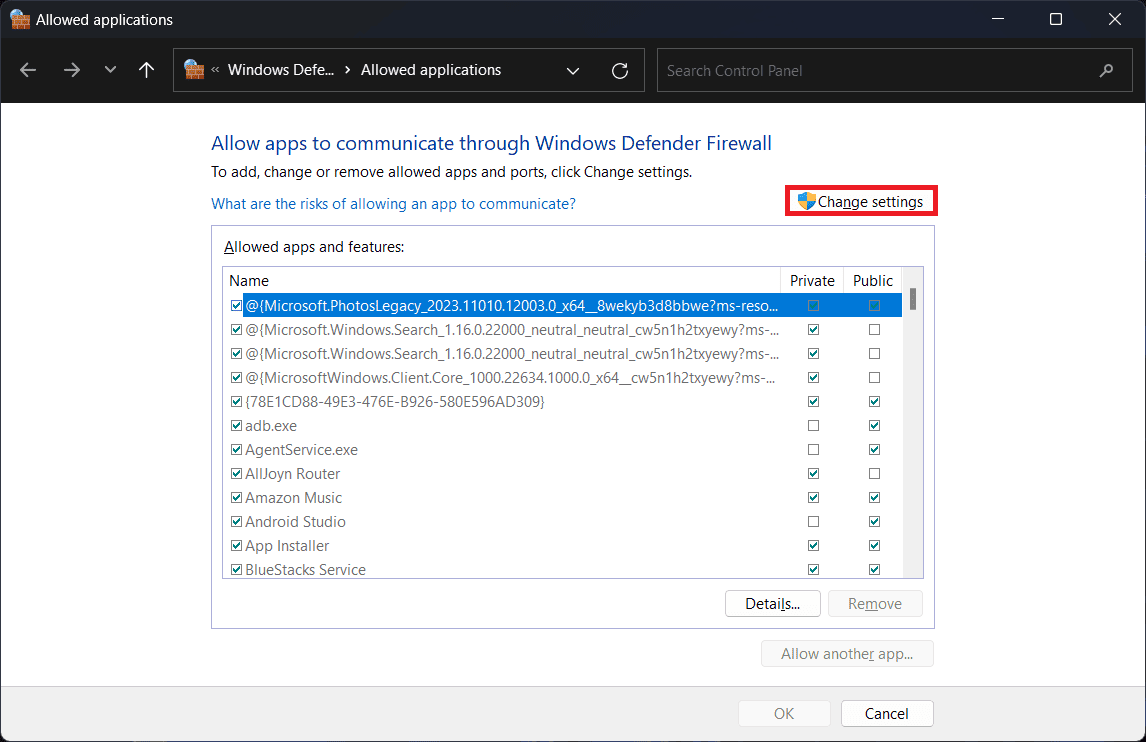Uncheck the MicrosoftWindows.Client.Core entry checkbox

tap(236, 378)
